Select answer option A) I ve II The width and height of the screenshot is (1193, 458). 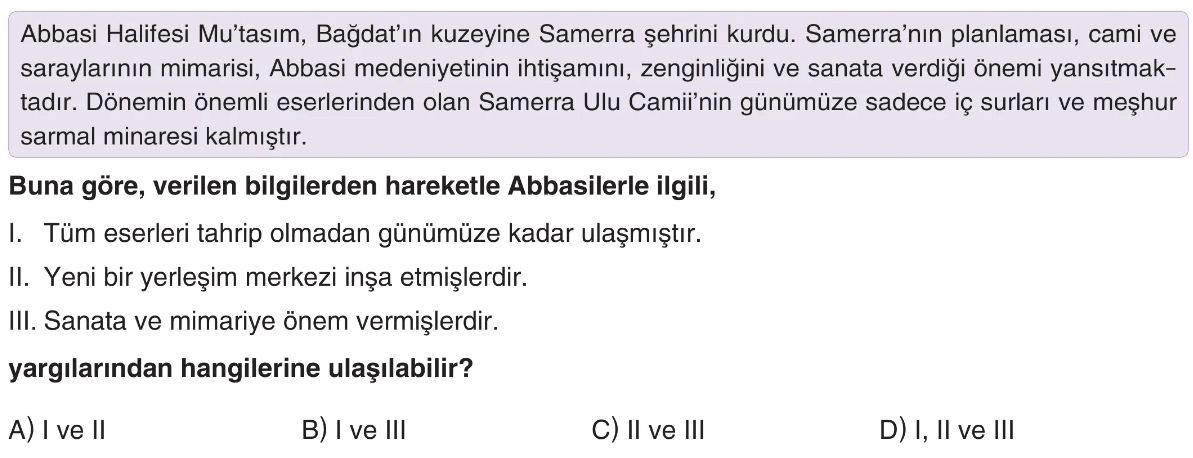pyautogui.click(x=57, y=431)
